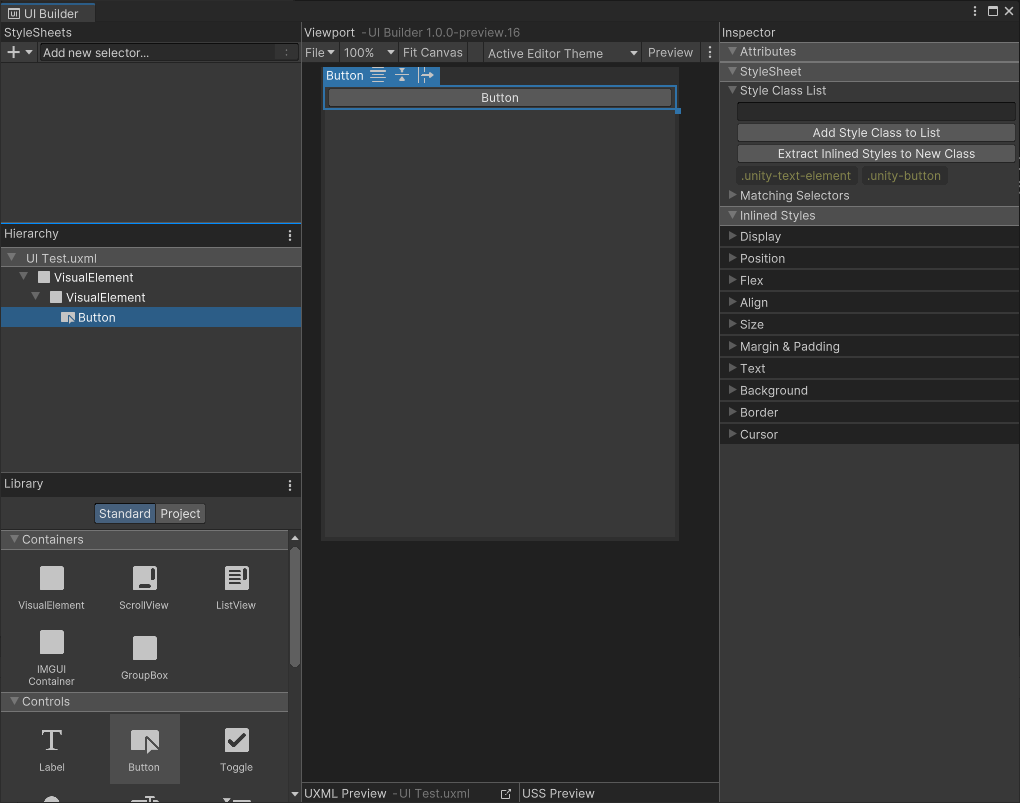Viewport: 1020px width, 803px height.
Task: Click Add Style Class to List
Action: (876, 132)
